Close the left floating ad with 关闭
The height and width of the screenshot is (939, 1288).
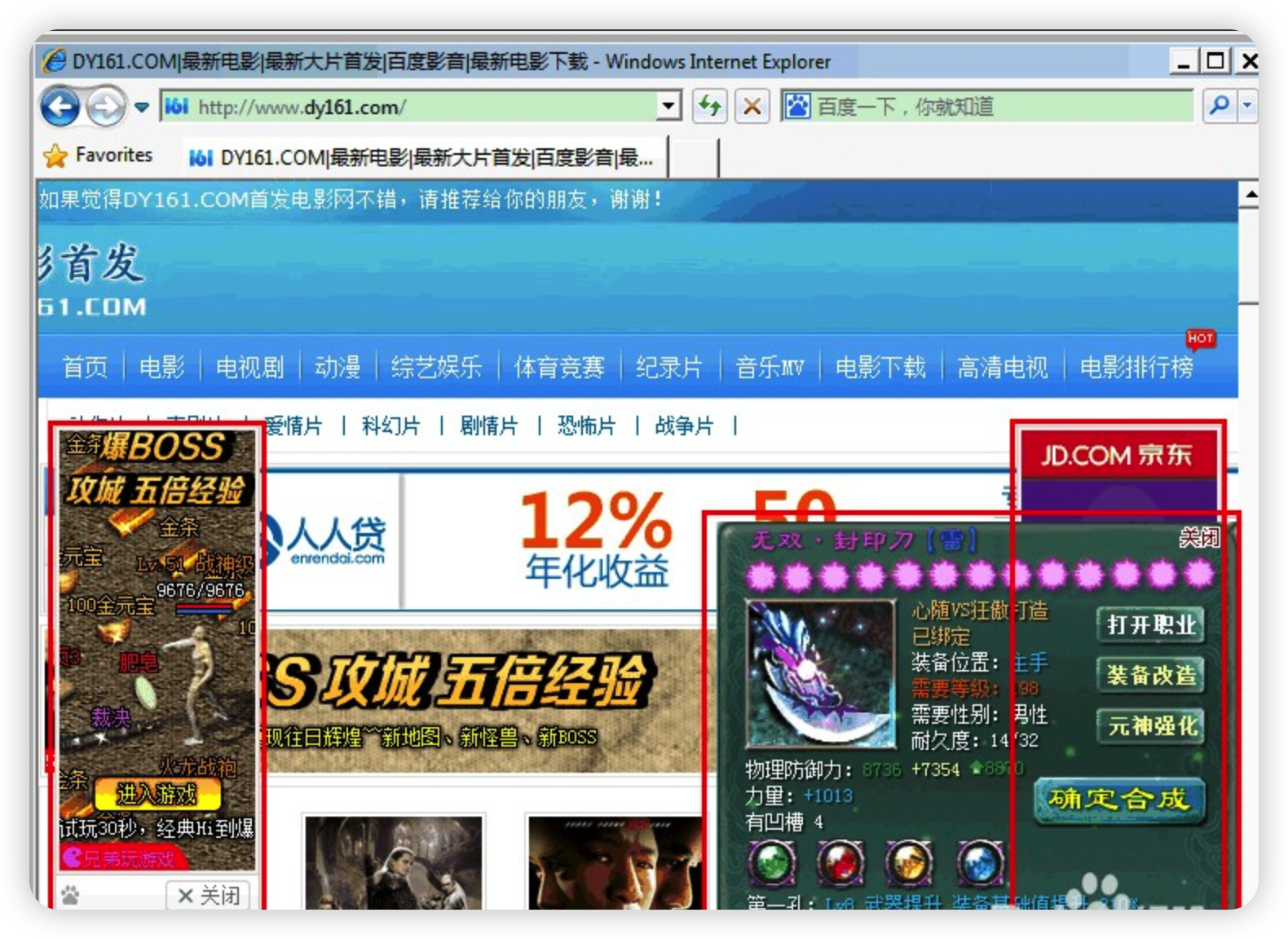pyautogui.click(x=209, y=896)
